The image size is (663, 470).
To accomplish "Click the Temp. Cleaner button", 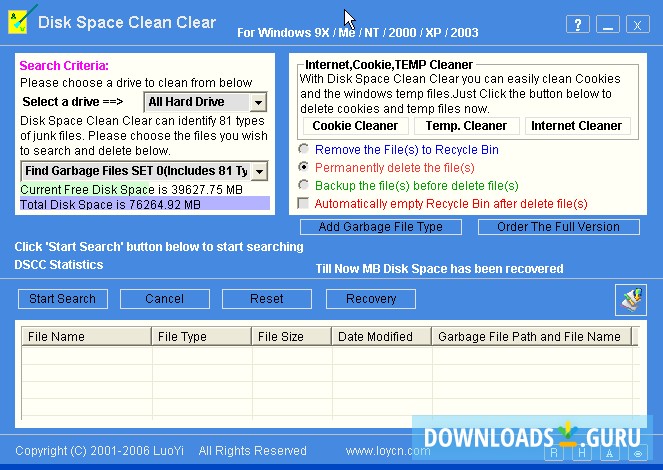I will 466,126.
